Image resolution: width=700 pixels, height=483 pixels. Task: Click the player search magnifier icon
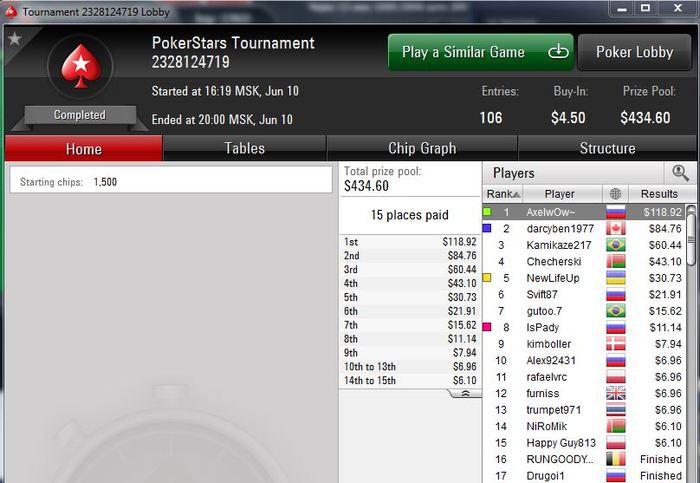coord(680,173)
